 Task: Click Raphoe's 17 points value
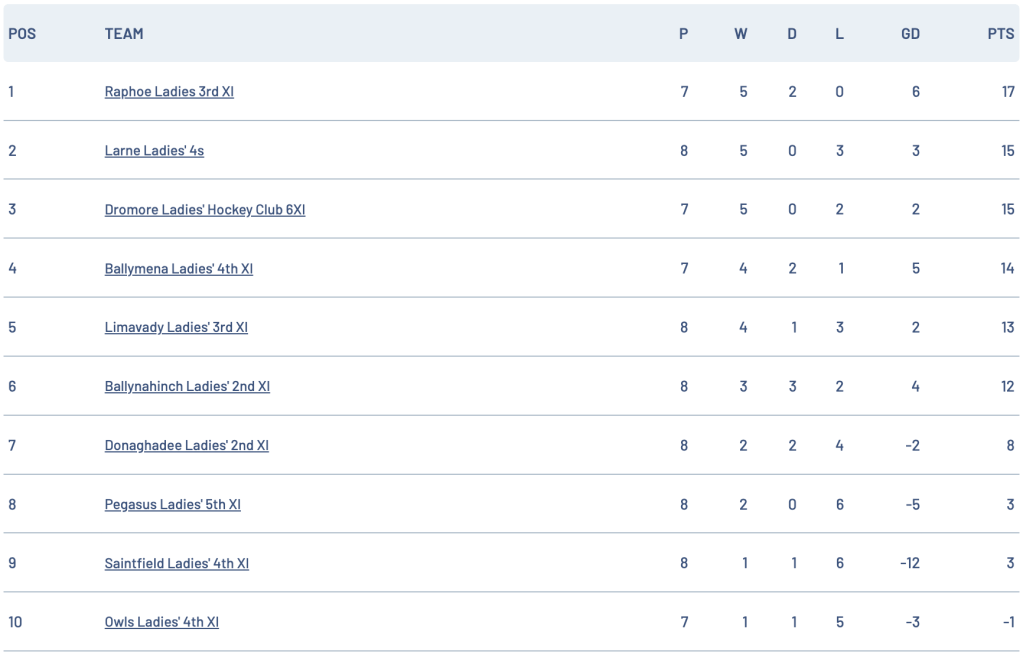1007,92
